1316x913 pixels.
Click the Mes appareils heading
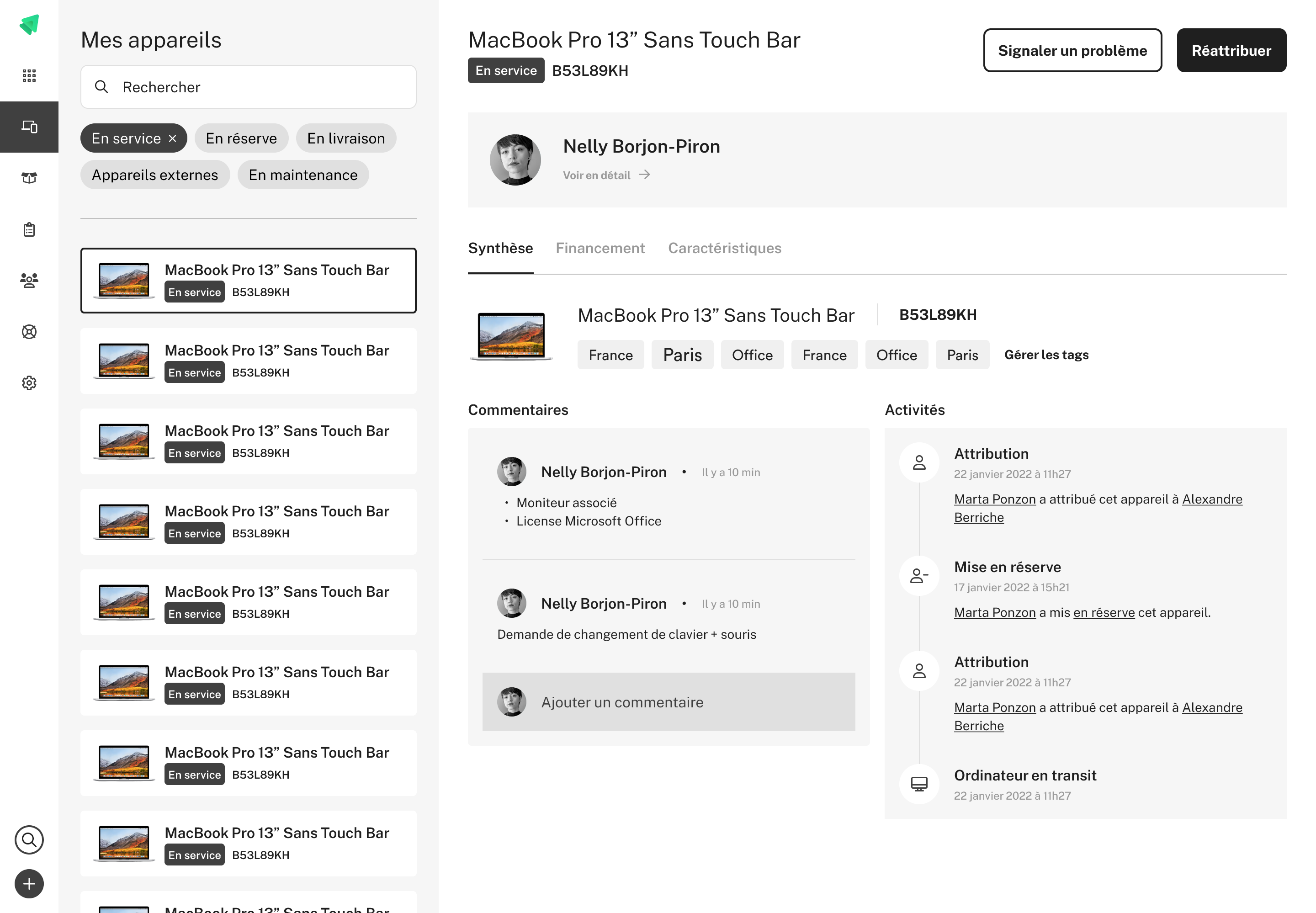(151, 40)
